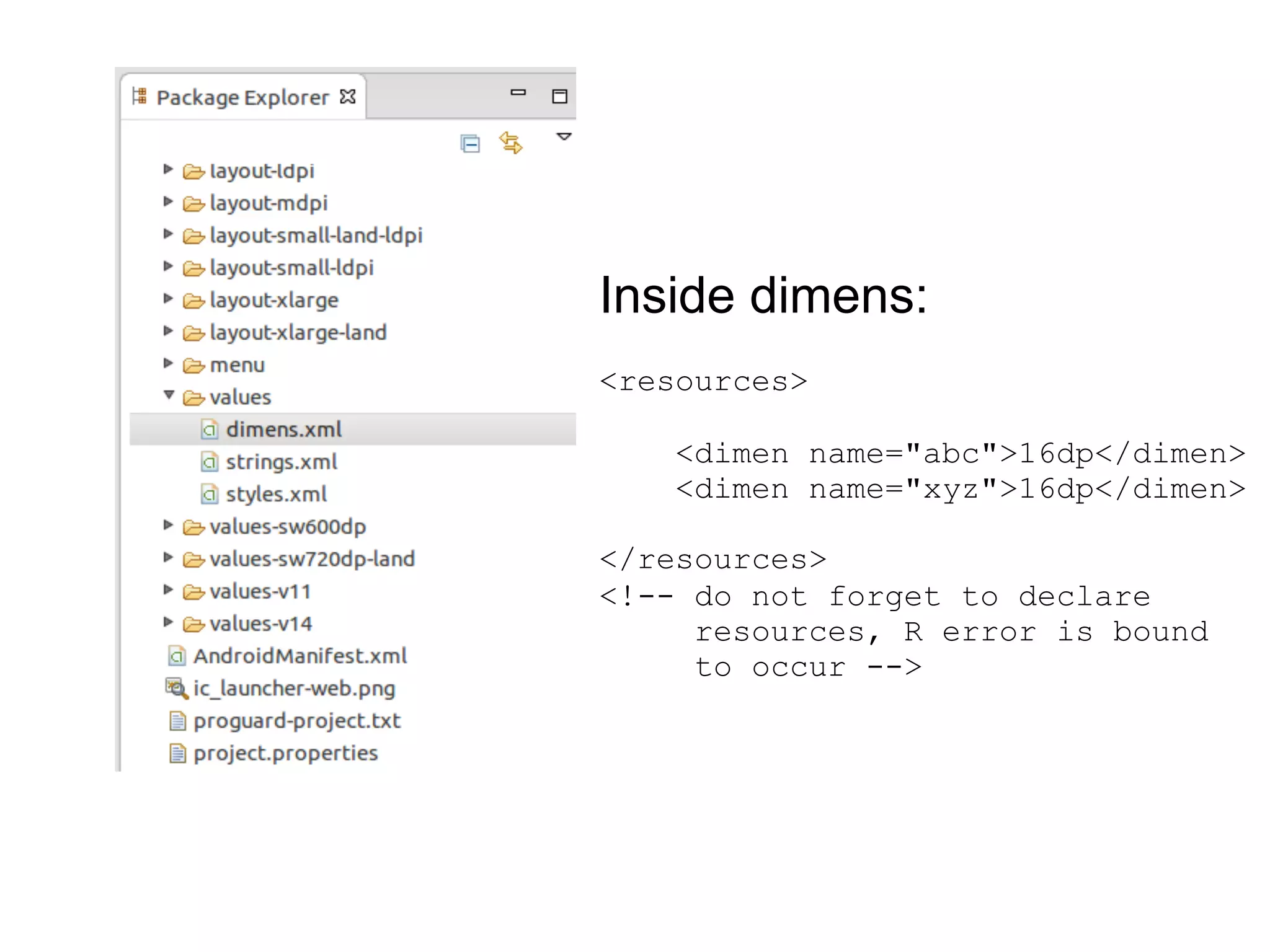Select the values folder label
Viewport: 1270px width, 952px height.
(x=241, y=397)
